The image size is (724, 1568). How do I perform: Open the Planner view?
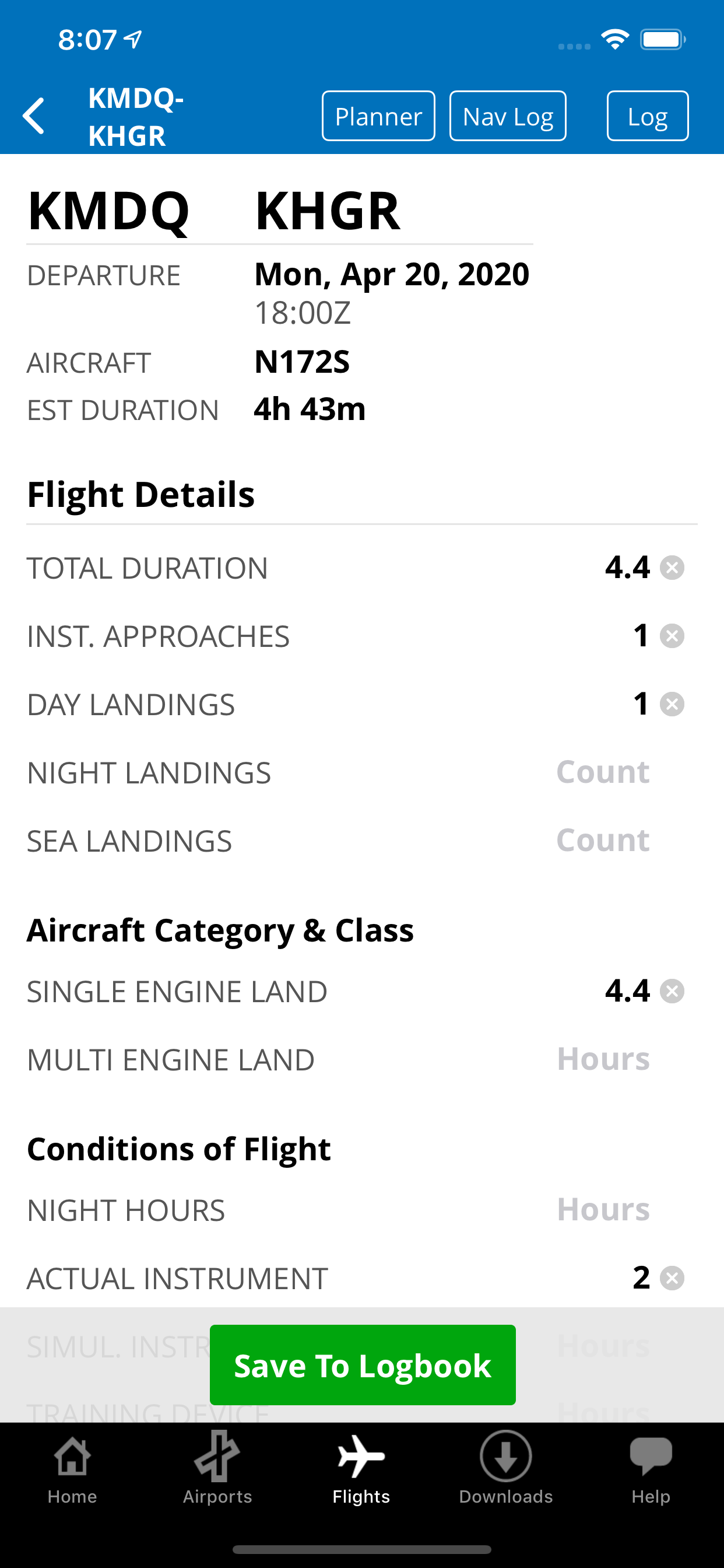378,116
